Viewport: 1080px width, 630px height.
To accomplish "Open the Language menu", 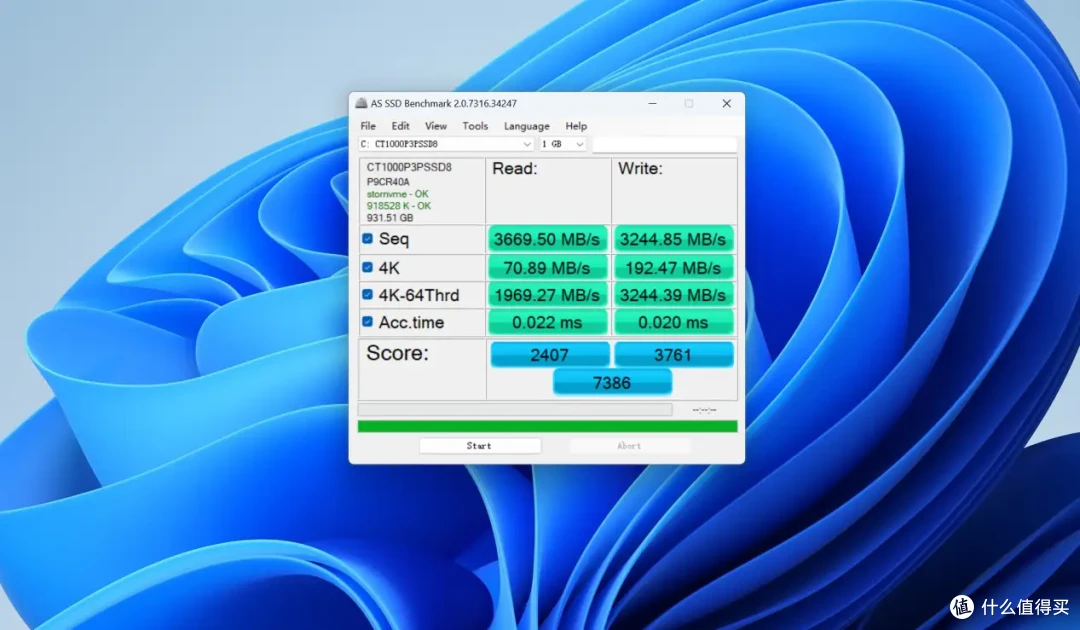I will pos(526,126).
